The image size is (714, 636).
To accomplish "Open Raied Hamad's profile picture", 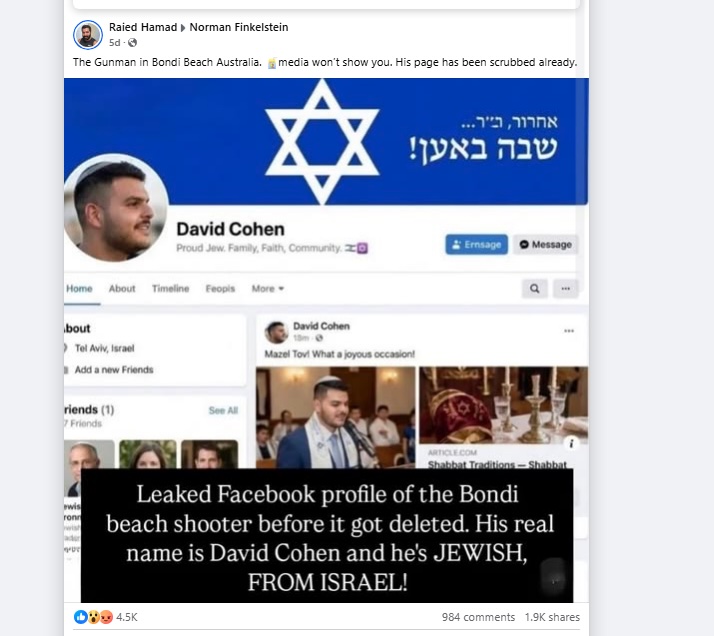I will [87, 35].
